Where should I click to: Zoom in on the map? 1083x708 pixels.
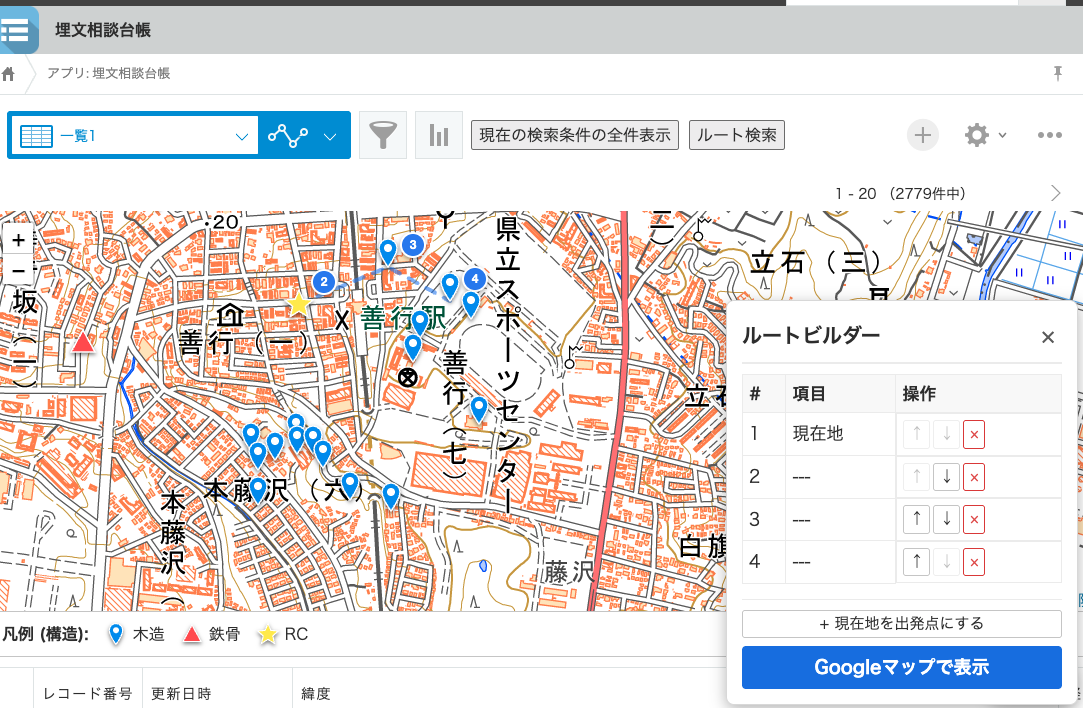pyautogui.click(x=19, y=240)
